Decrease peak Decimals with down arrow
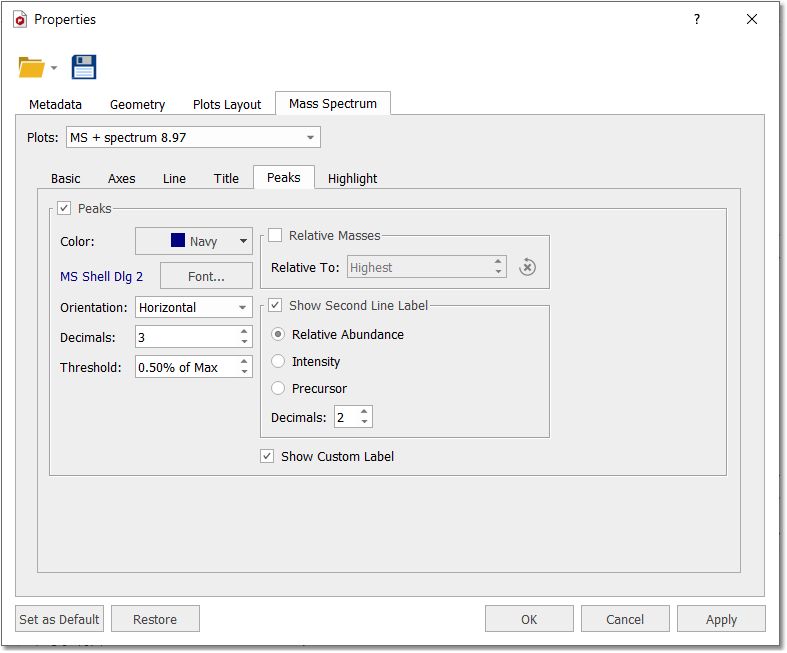The width and height of the screenshot is (787, 653). 244,342
